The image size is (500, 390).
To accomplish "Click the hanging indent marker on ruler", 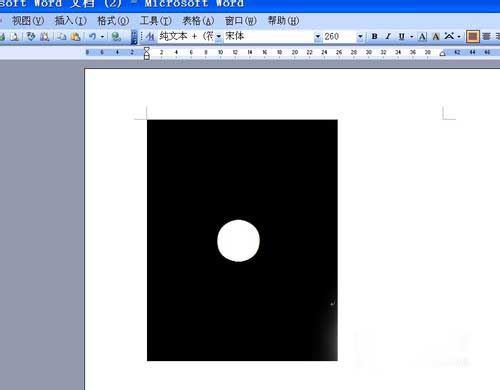I will point(147,54).
